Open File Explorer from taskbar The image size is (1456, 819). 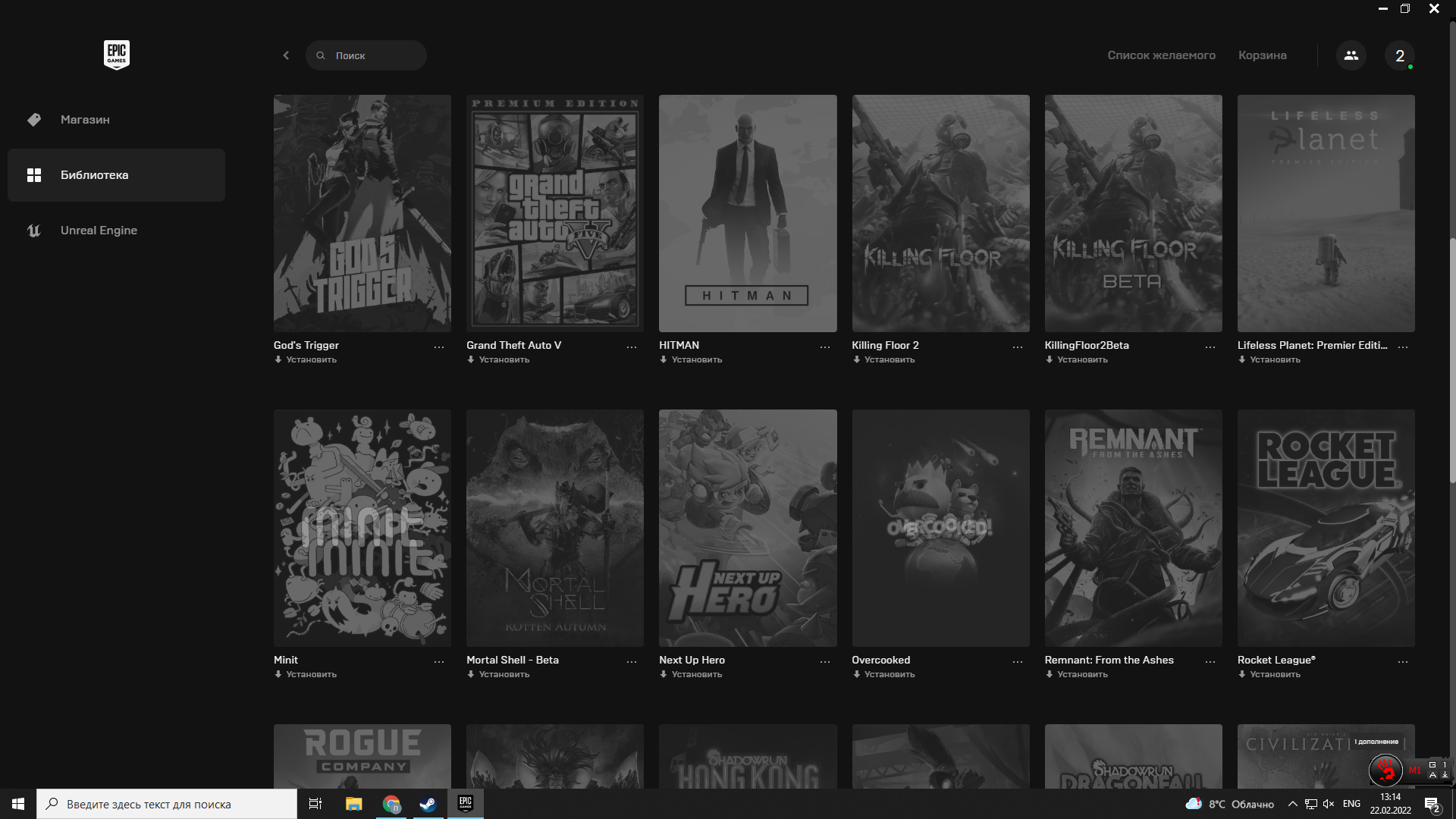coord(353,804)
